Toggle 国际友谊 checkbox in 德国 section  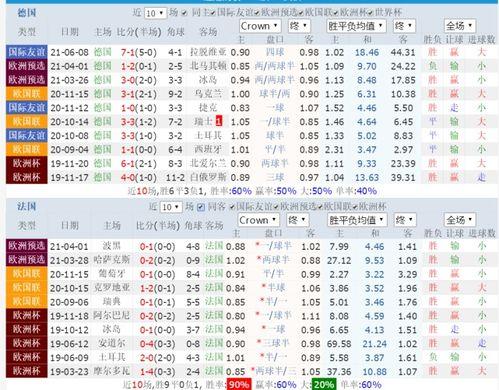pyautogui.click(x=213, y=13)
